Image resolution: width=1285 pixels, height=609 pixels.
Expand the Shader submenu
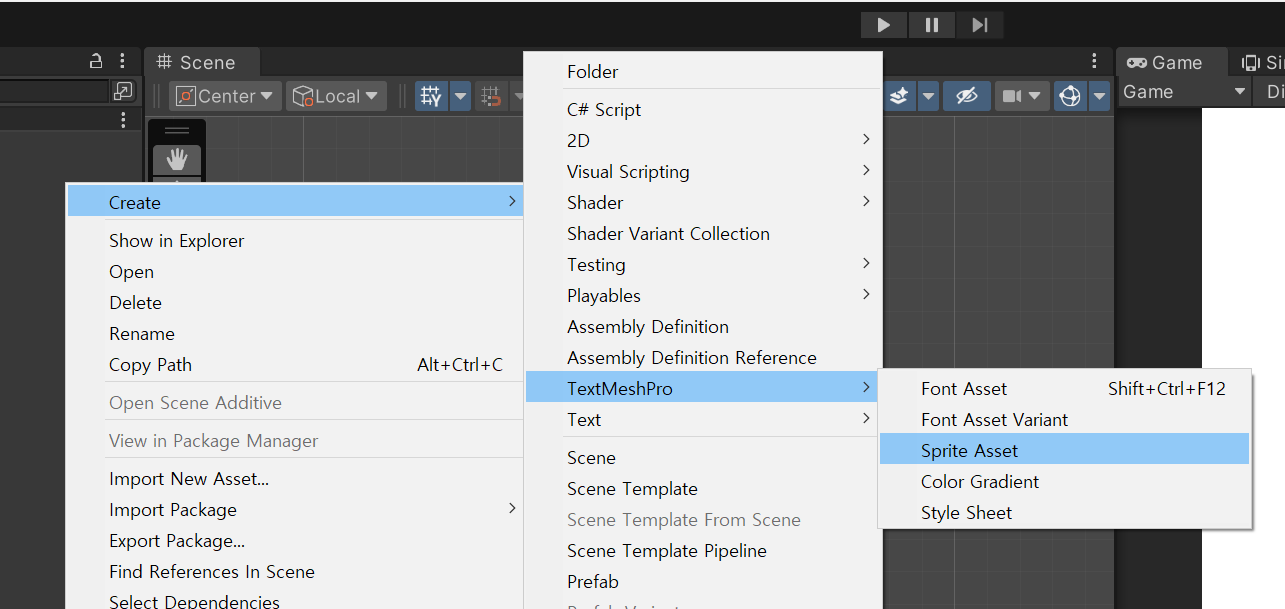(704, 202)
